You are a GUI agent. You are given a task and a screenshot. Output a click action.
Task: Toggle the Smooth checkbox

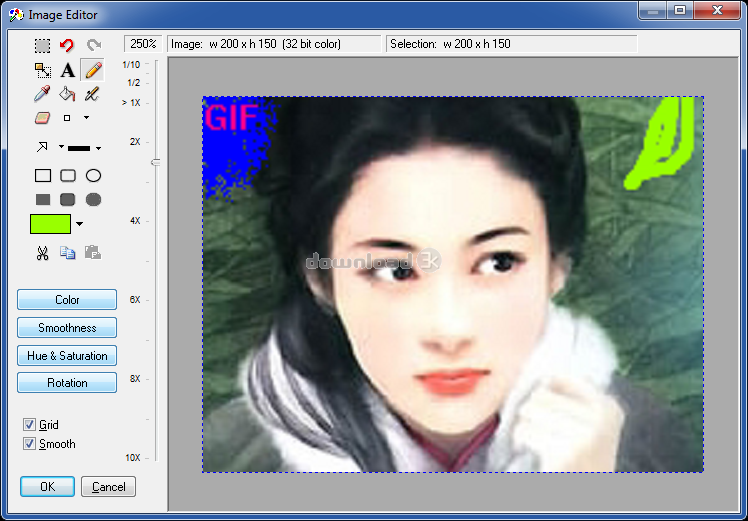pos(29,444)
